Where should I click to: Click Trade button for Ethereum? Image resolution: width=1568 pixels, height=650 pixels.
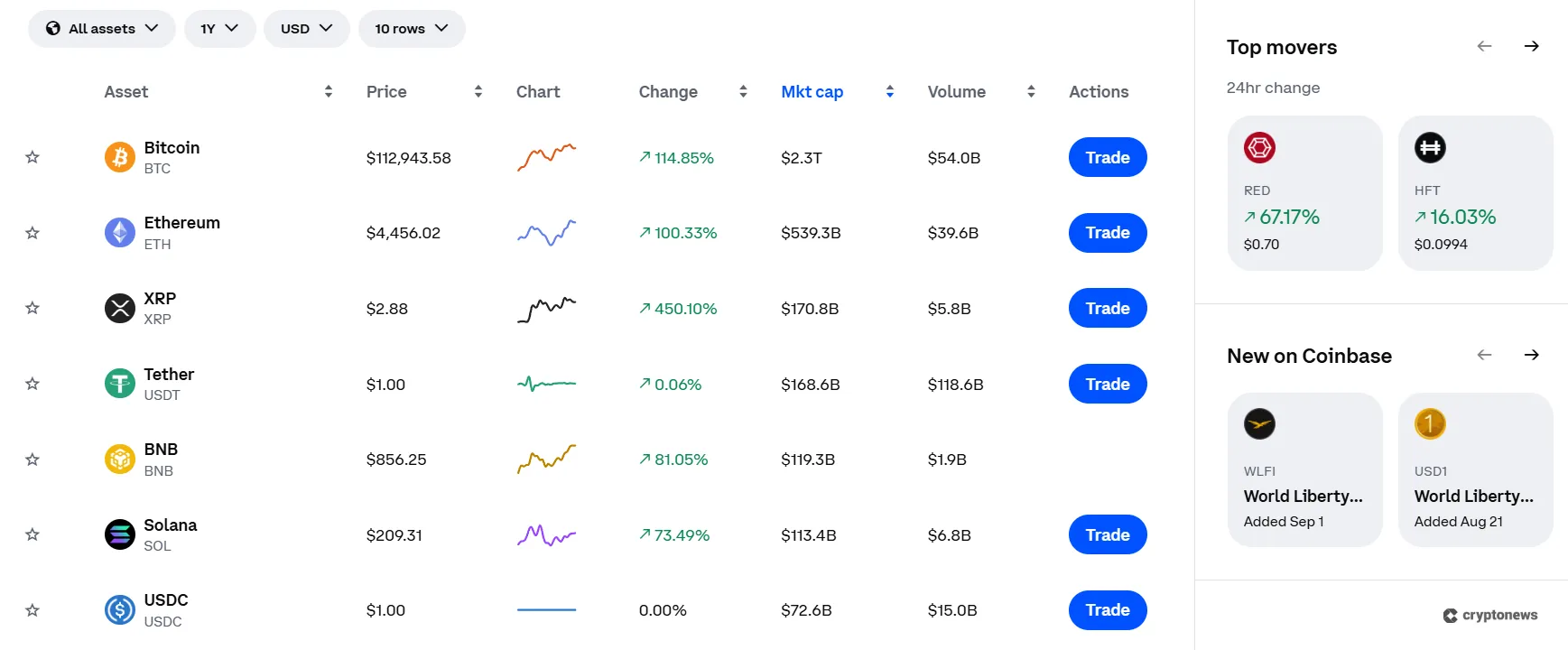[x=1108, y=233]
